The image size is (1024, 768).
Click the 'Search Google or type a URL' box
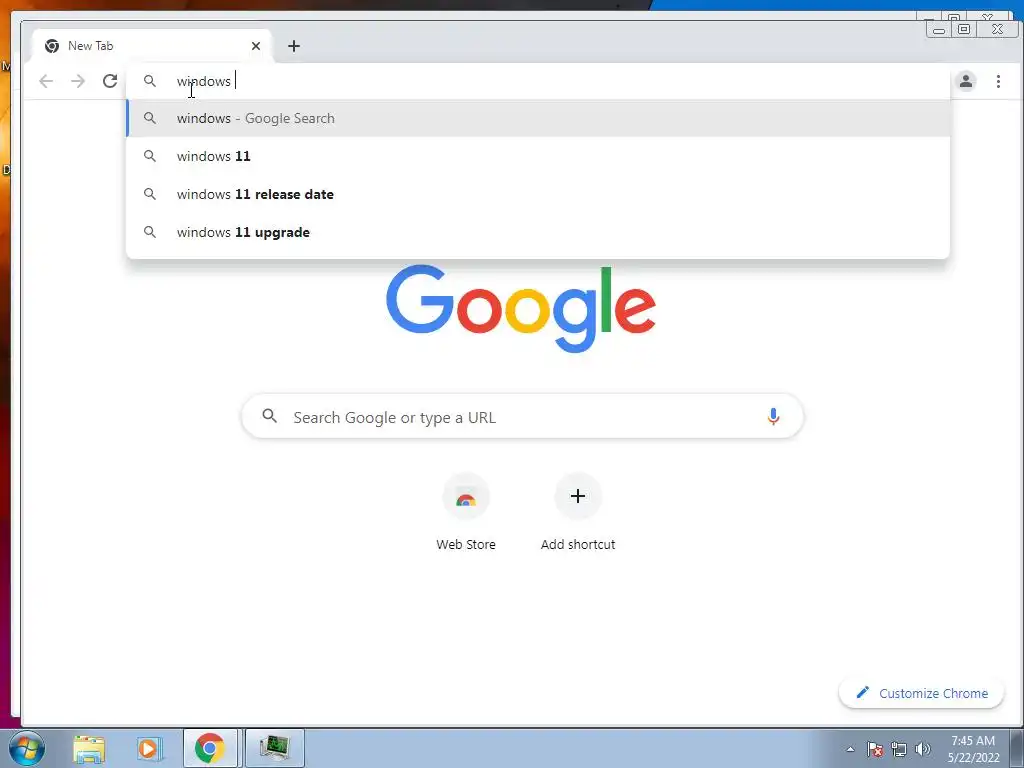pos(522,416)
